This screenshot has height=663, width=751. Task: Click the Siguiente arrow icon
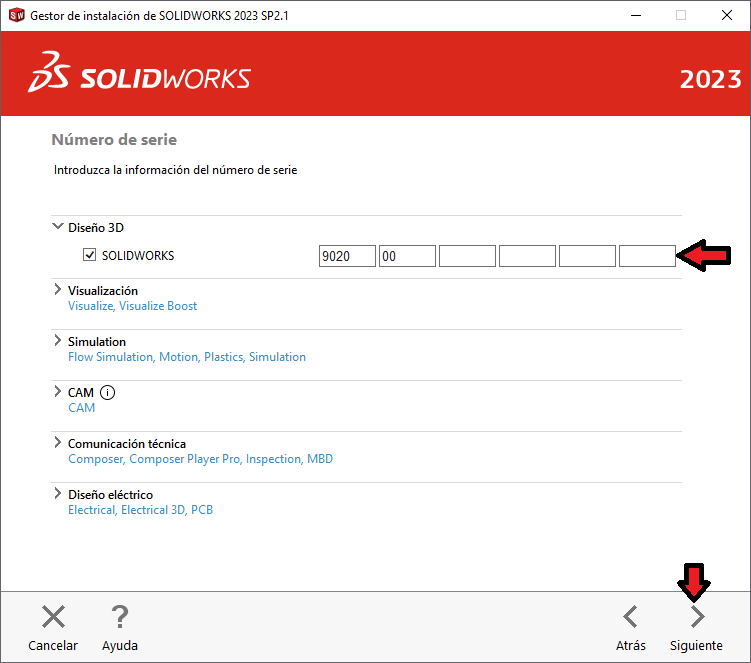697,617
